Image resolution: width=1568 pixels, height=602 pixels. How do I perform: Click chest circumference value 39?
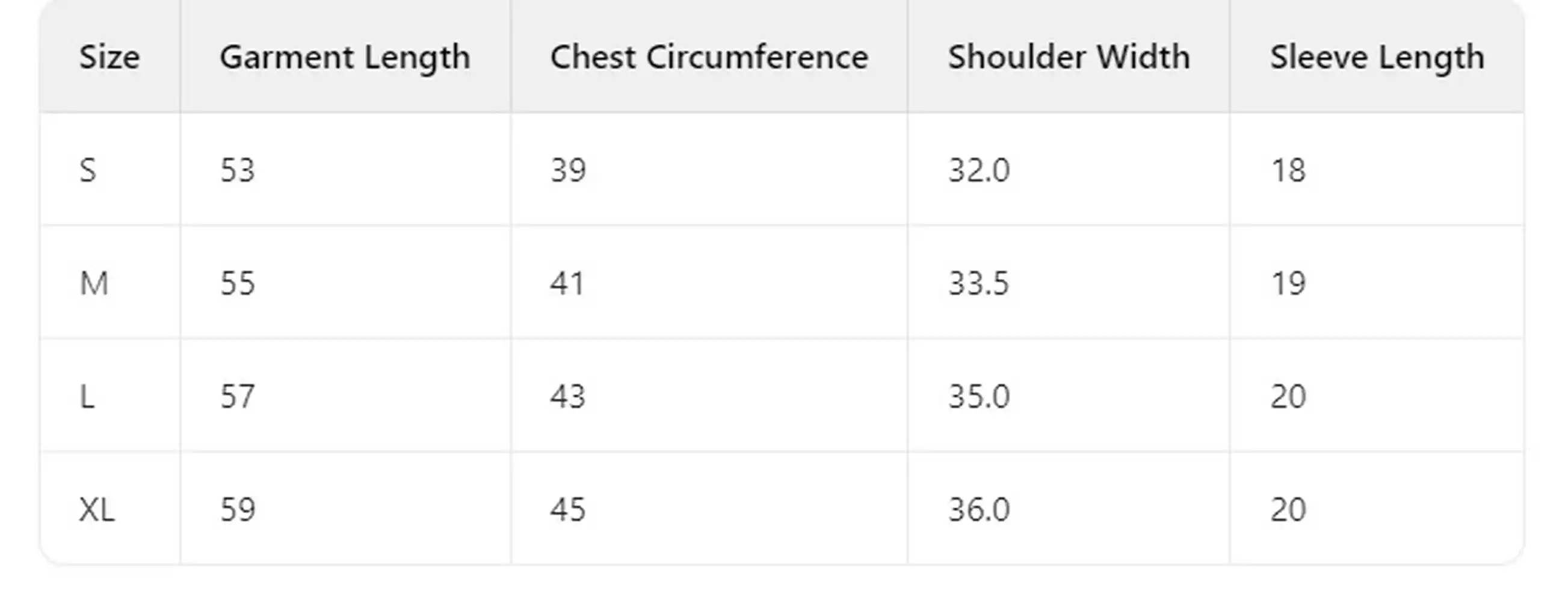coord(568,170)
